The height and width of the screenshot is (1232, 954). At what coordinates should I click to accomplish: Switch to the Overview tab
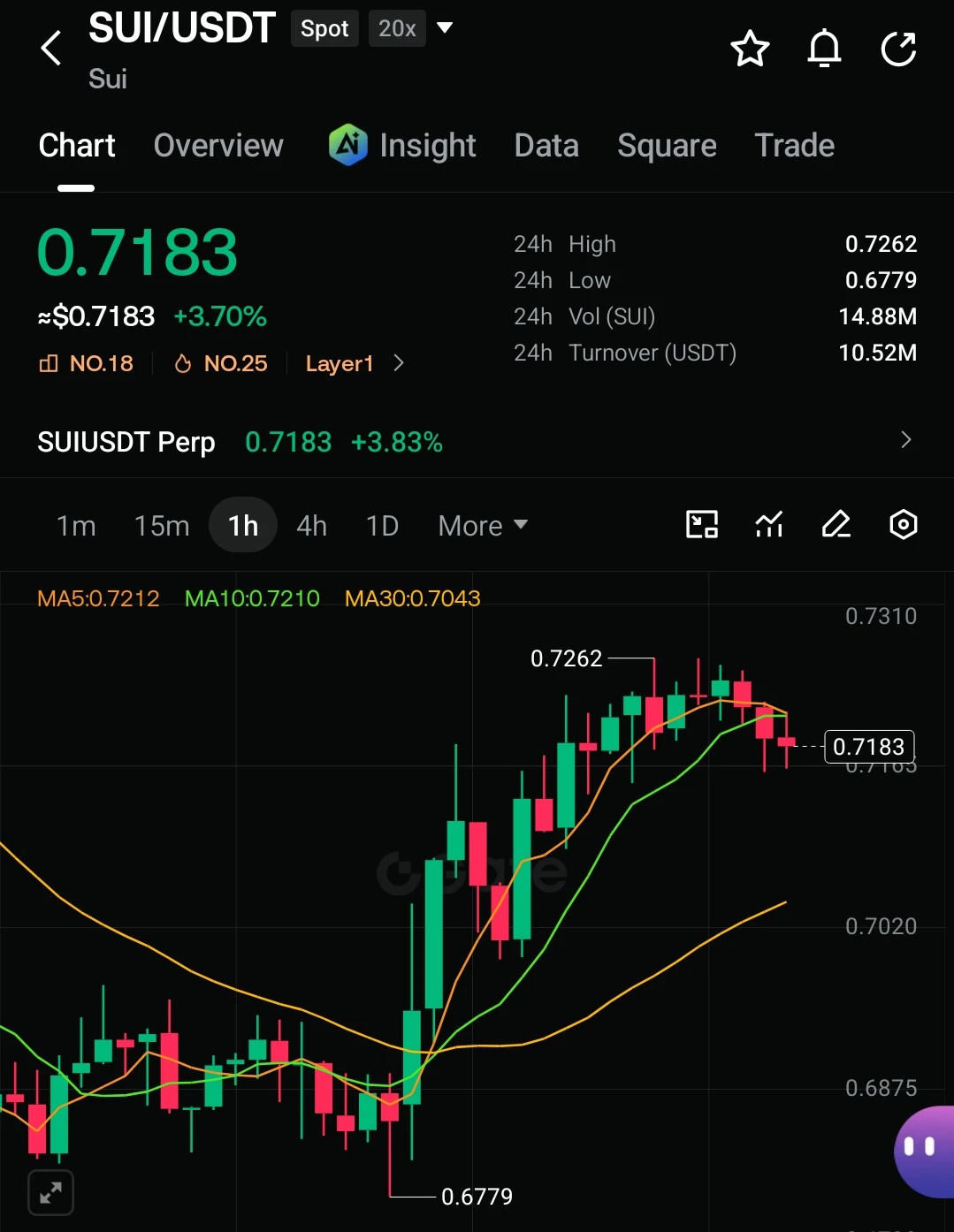pyautogui.click(x=218, y=146)
